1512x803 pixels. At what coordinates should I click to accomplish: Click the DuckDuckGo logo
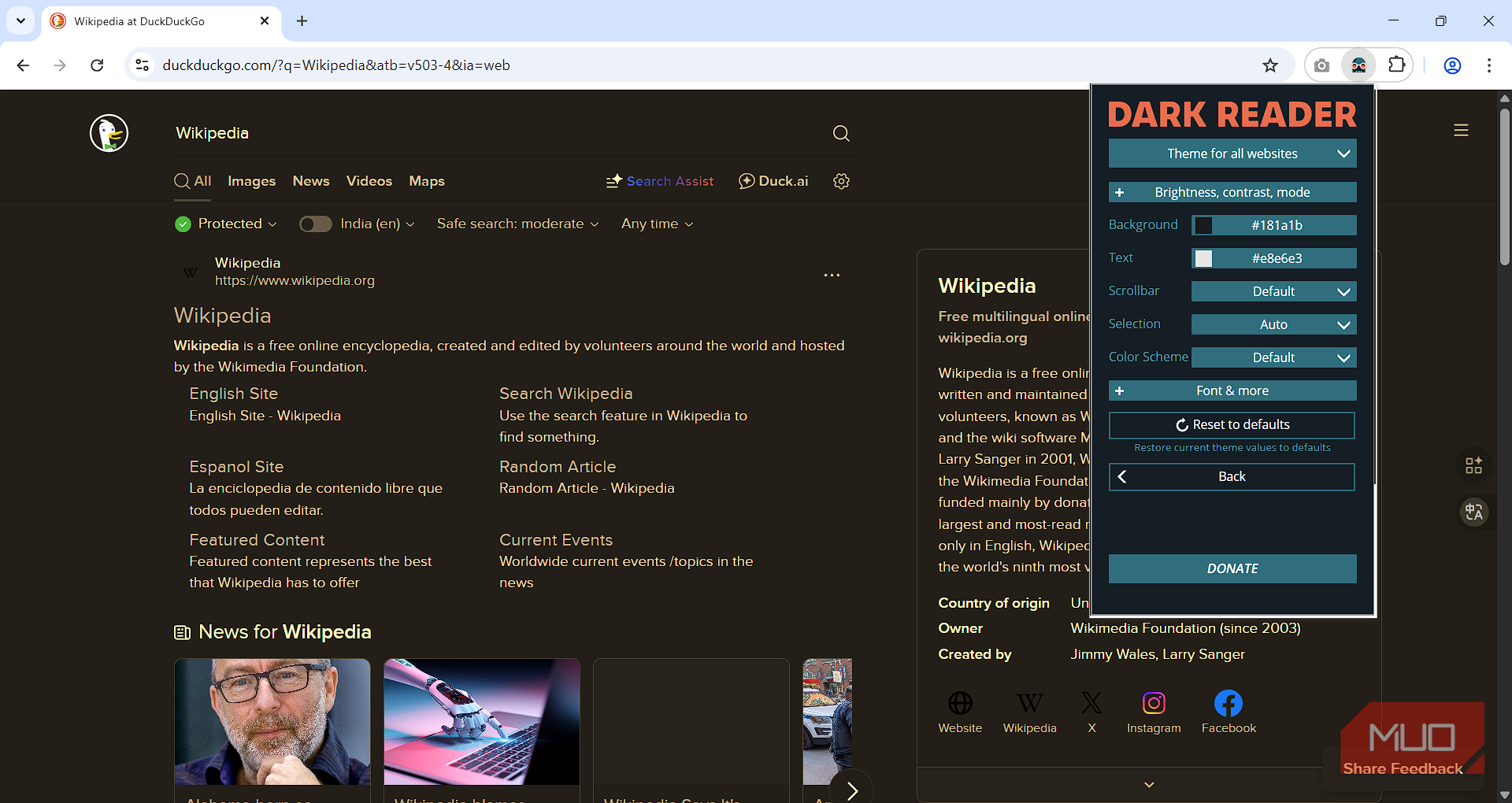(x=109, y=133)
